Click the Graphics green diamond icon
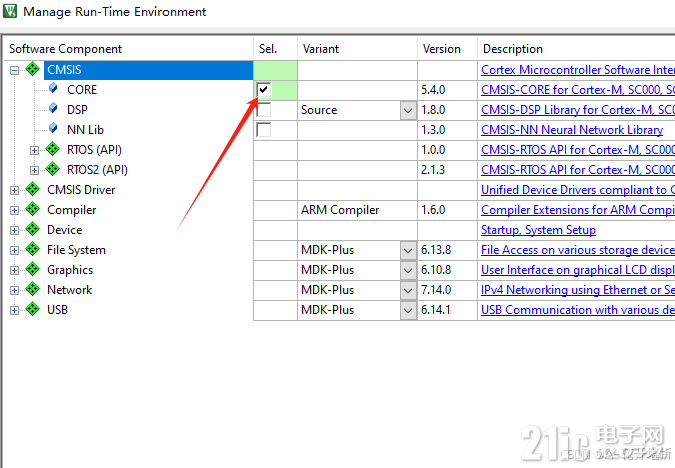 coord(33,269)
